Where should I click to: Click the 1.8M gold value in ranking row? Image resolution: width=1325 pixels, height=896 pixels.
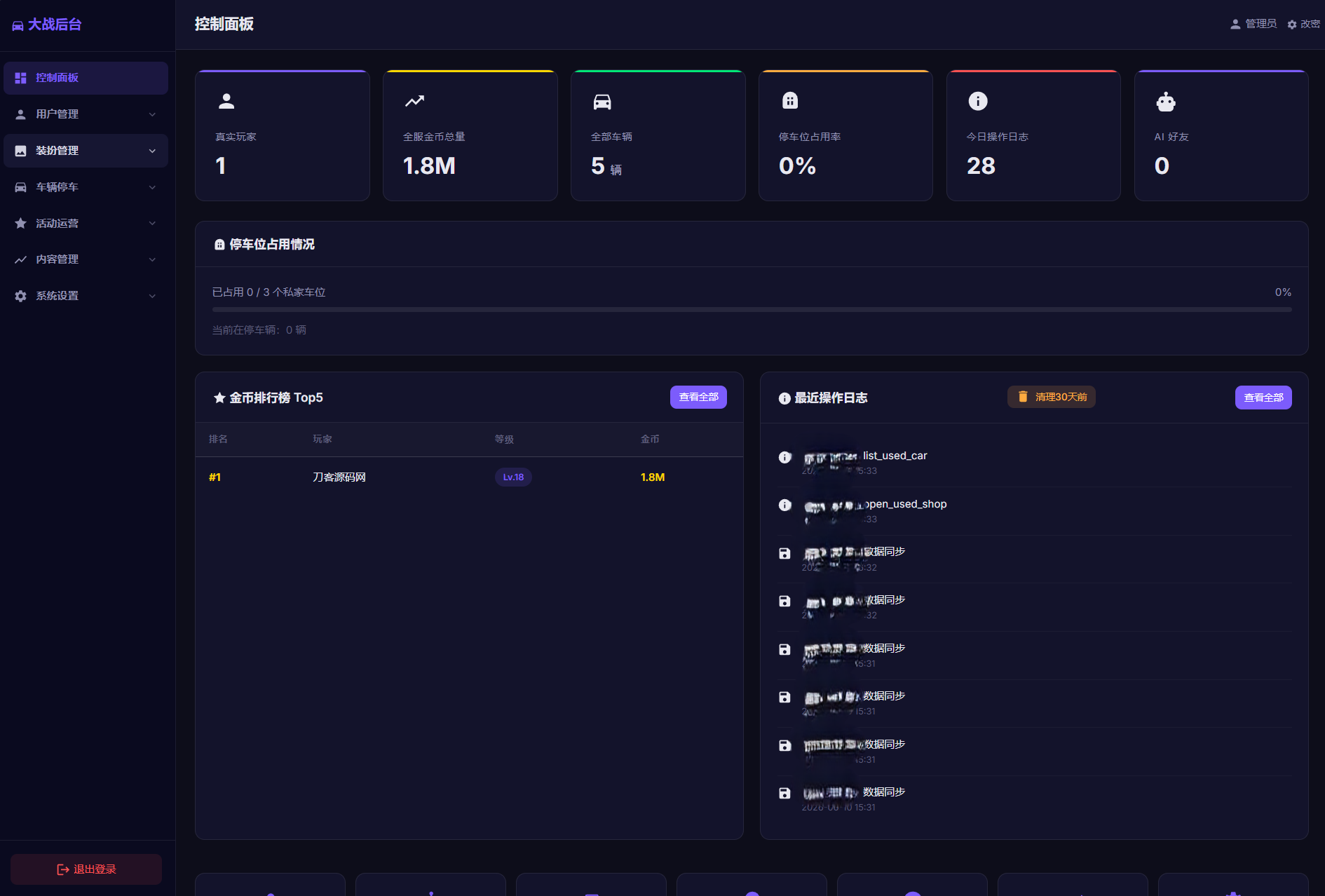[653, 477]
